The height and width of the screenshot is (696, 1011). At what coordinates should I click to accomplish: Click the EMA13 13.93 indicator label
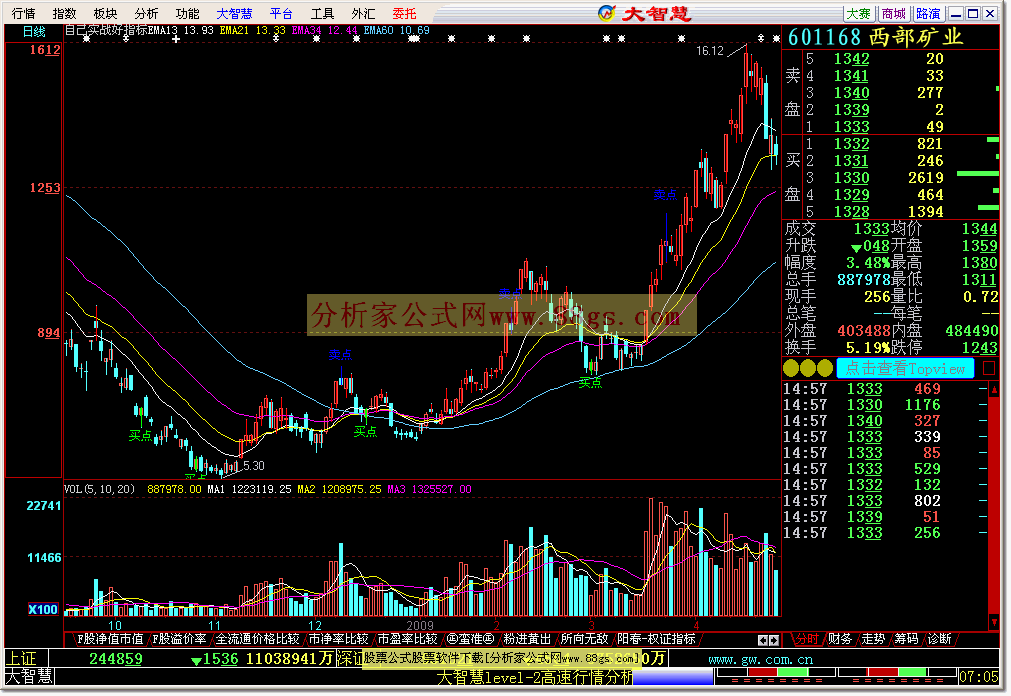coord(181,30)
